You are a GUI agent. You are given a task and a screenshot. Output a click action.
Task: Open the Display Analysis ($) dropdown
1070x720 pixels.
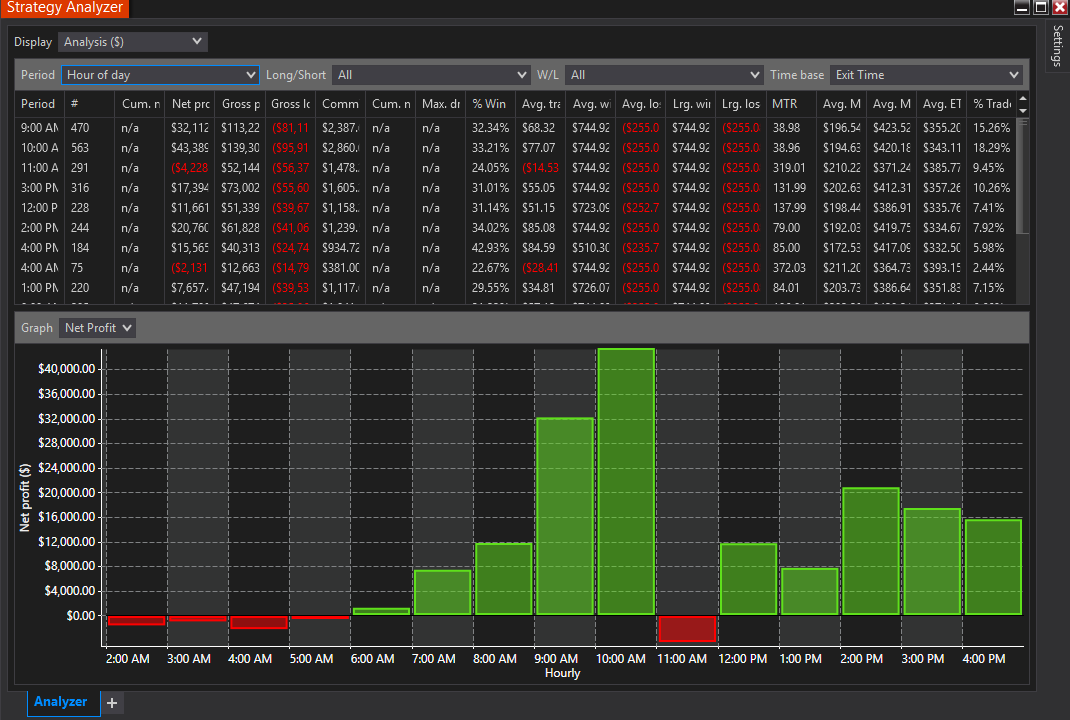(132, 42)
